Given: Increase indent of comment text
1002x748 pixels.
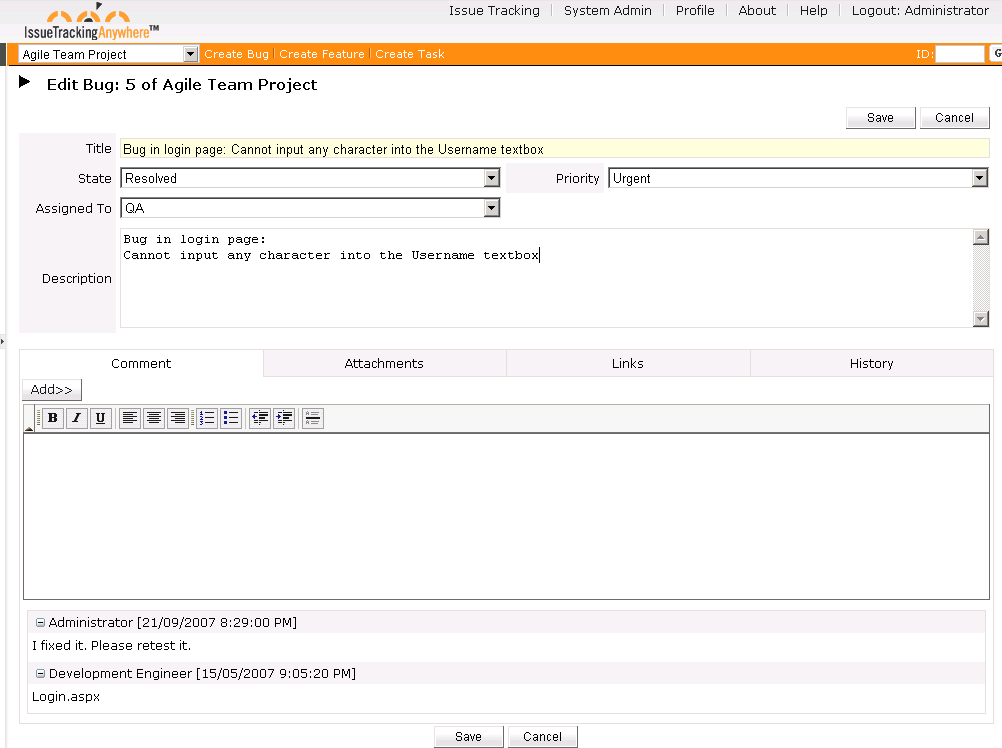Looking at the screenshot, I should click(x=284, y=418).
